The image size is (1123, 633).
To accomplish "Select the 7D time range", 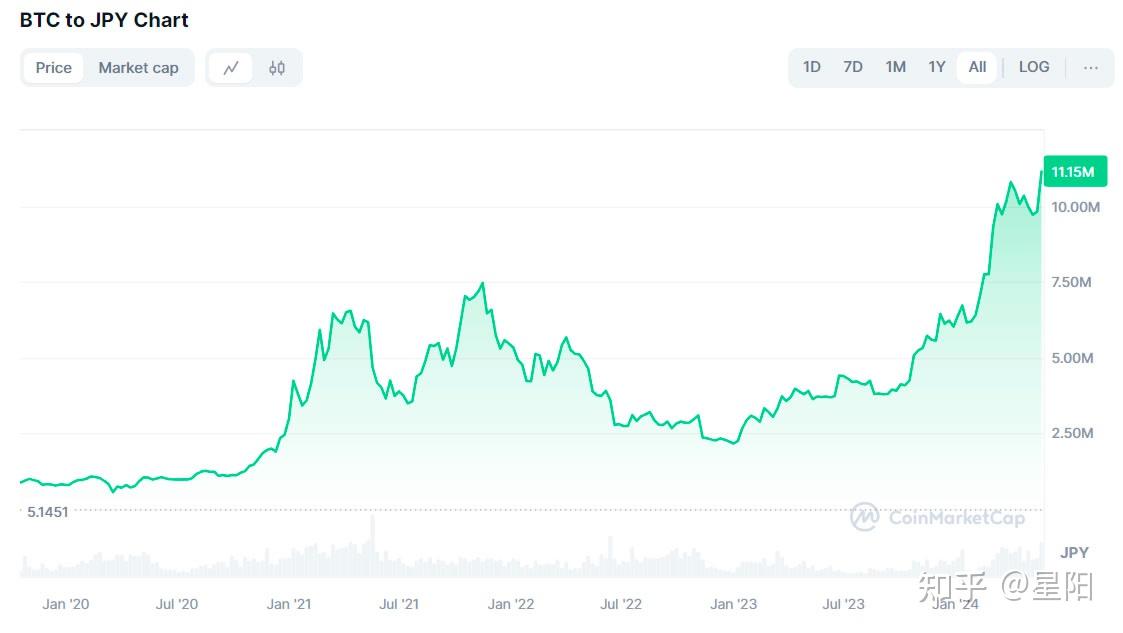I will [x=853, y=66].
